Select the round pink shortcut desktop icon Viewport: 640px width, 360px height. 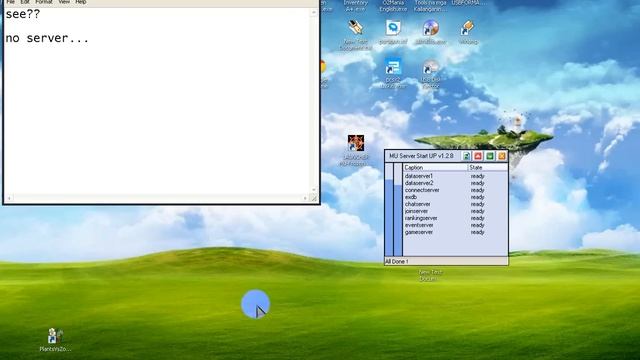click(x=430, y=67)
